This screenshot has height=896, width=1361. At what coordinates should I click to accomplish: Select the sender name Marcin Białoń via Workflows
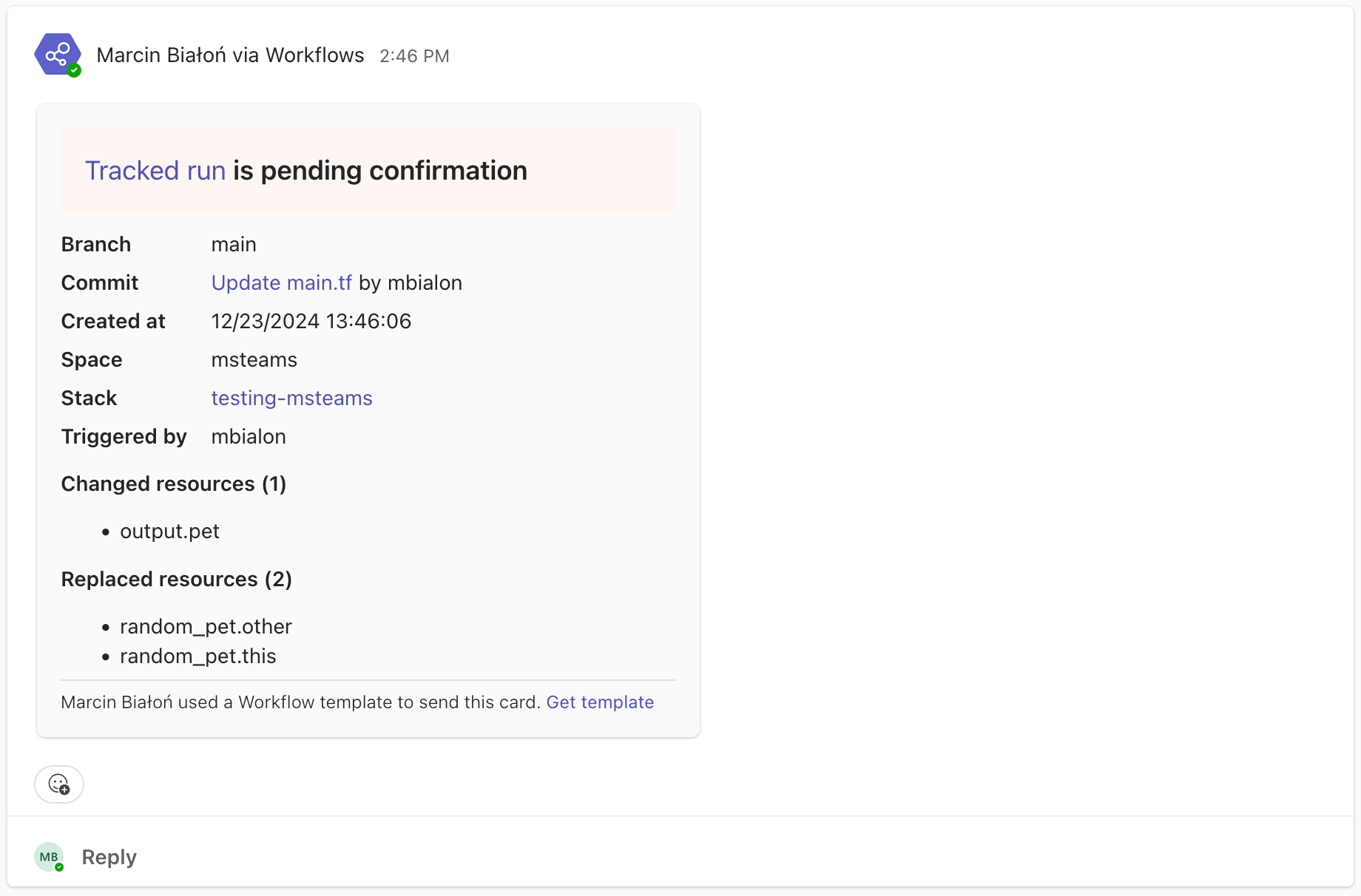coord(230,55)
